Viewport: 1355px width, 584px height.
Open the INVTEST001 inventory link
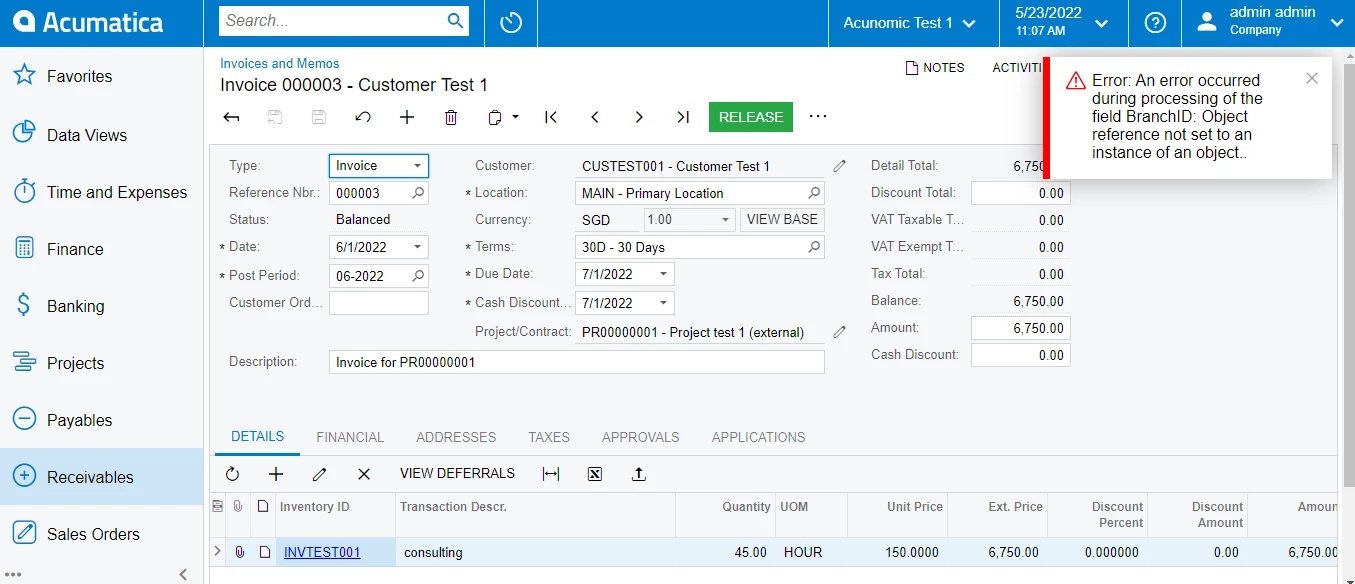coord(322,552)
